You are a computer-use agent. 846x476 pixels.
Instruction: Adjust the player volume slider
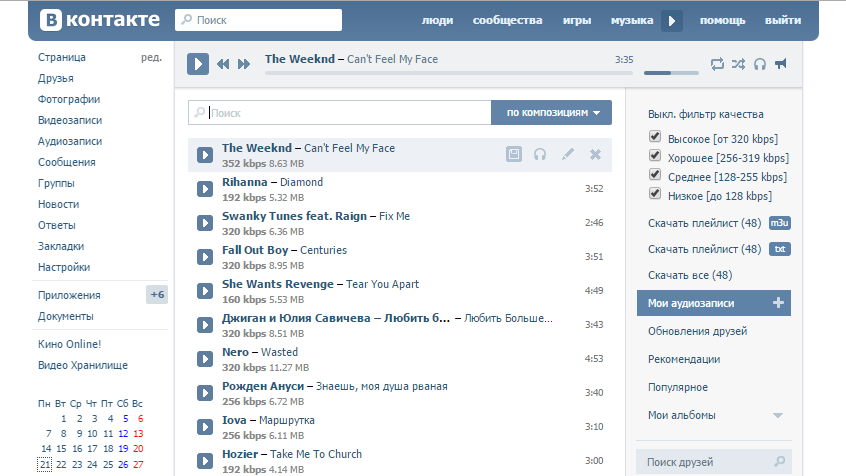670,72
